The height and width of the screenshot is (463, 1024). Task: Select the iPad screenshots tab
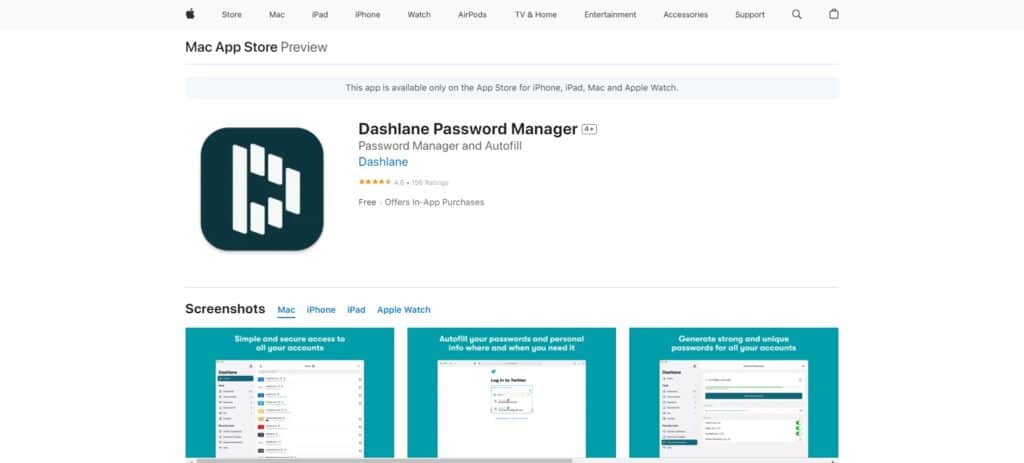click(356, 310)
